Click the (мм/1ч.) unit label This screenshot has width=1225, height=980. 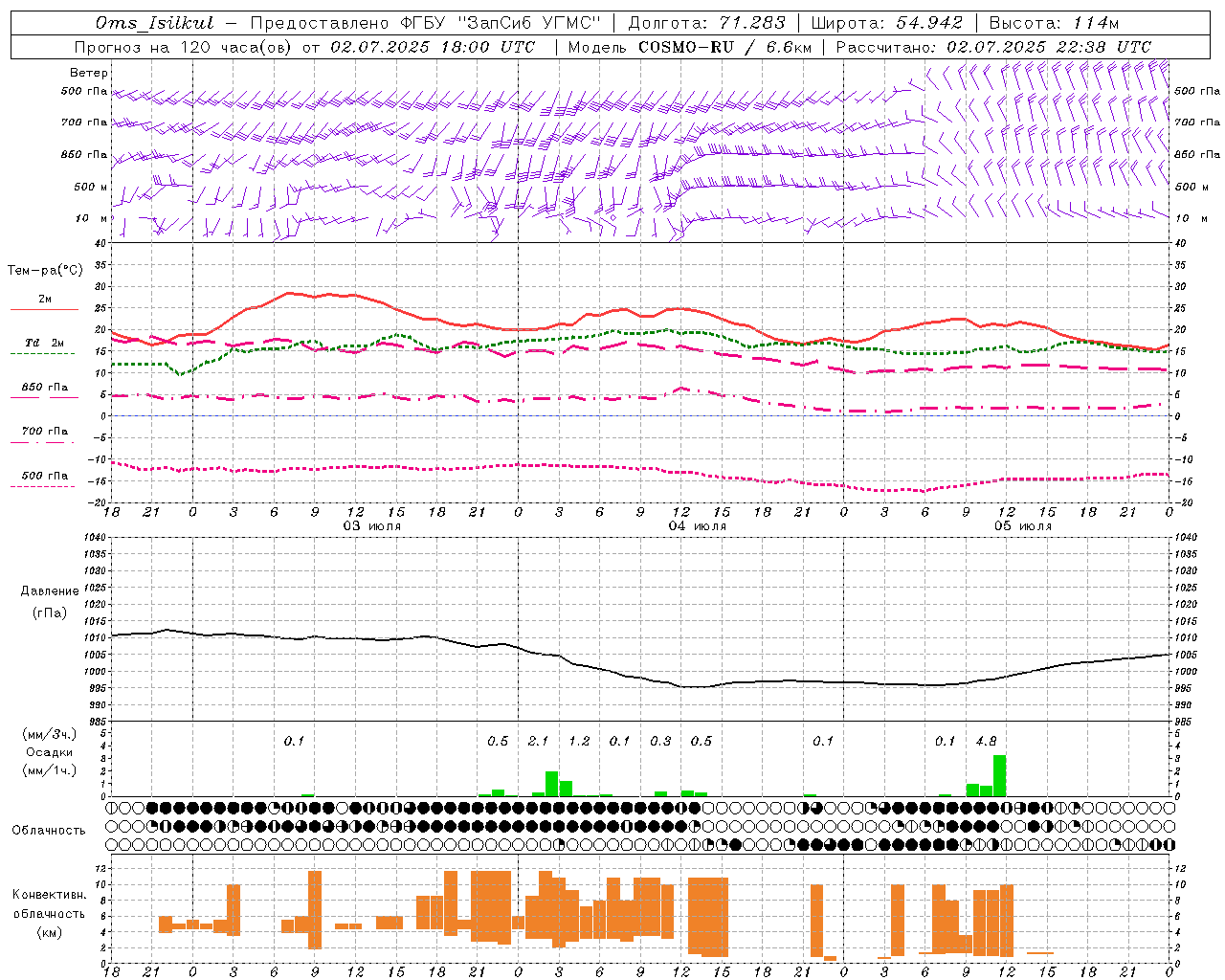[50, 770]
